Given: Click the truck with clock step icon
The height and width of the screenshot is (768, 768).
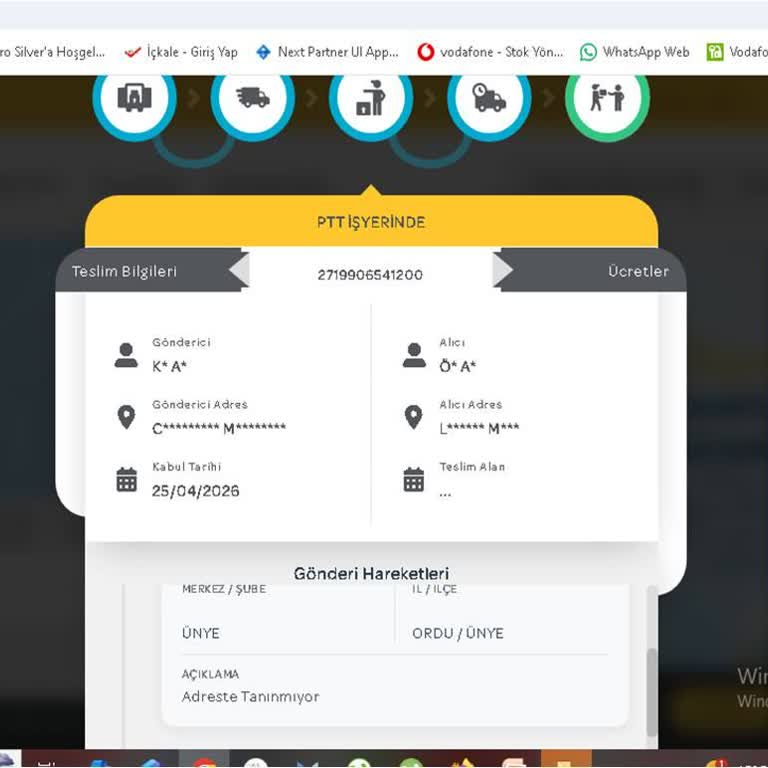Looking at the screenshot, I should click(489, 97).
